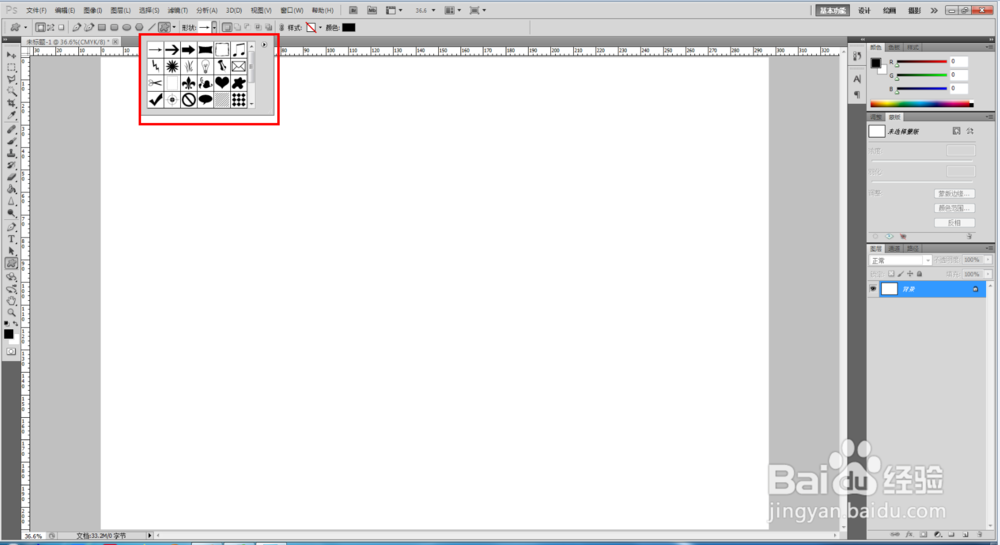
Task: Select the Type tool
Action: (11, 240)
